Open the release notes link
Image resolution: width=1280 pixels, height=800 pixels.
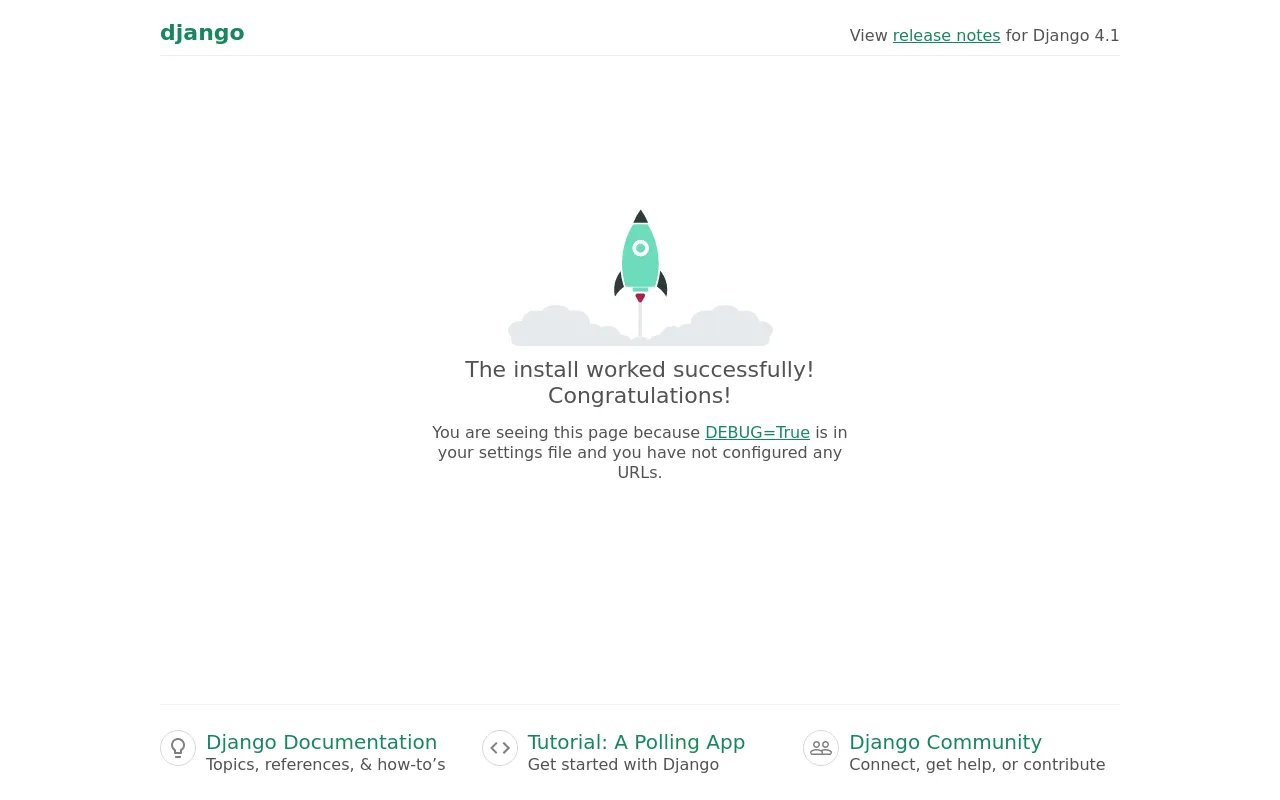tap(946, 36)
